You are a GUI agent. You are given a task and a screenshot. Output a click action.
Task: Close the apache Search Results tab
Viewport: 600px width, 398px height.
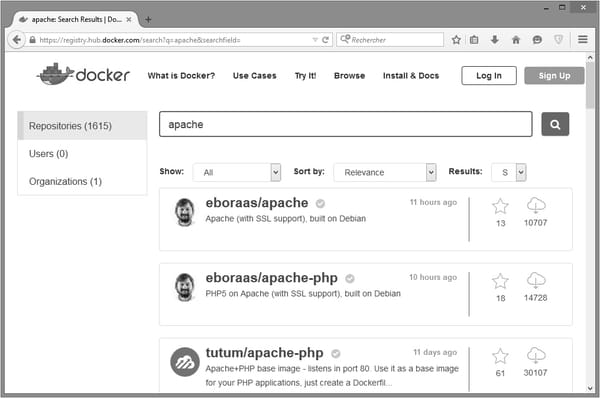tap(129, 20)
